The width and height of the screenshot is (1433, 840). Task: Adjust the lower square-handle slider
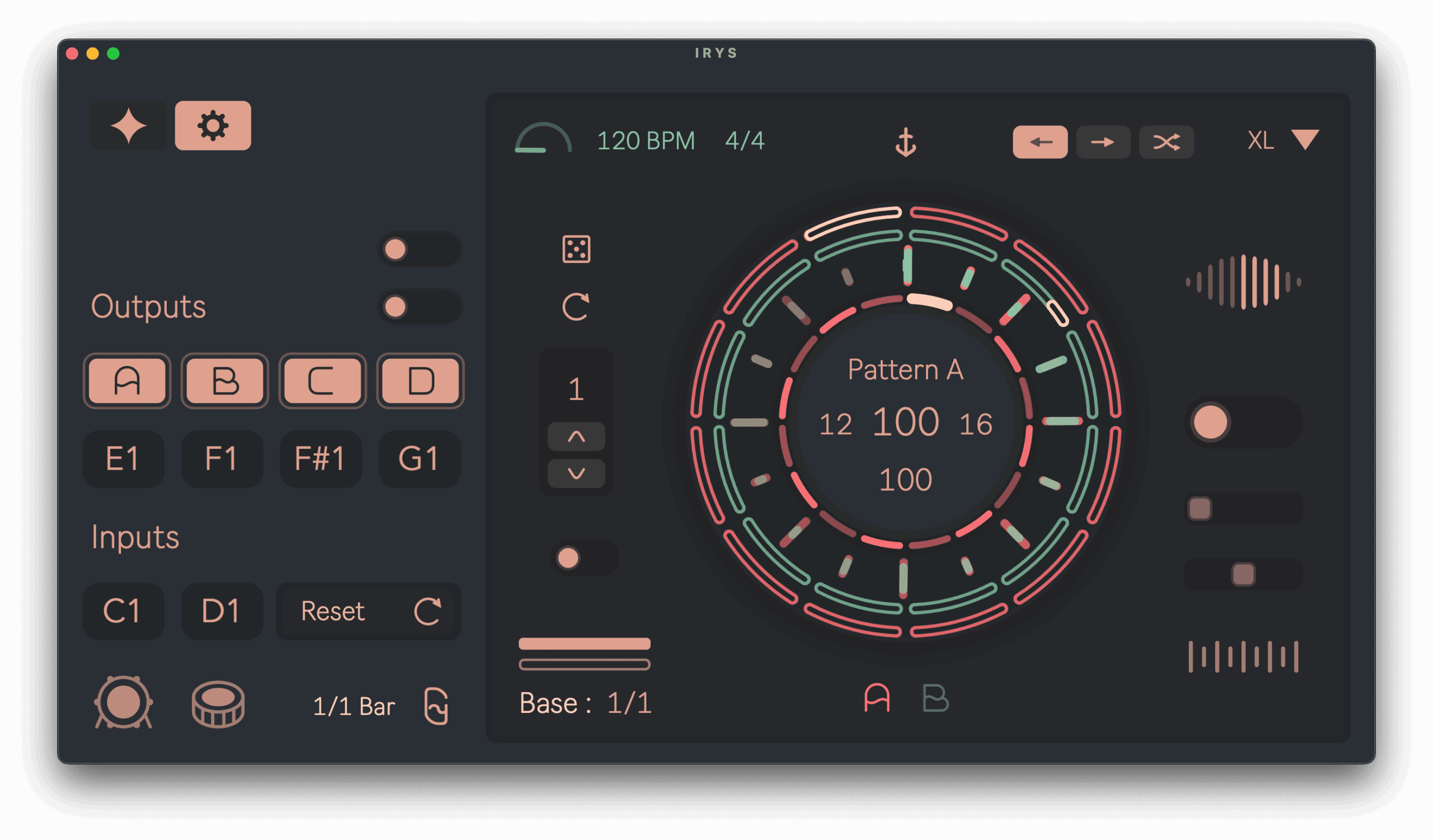coord(1244,575)
